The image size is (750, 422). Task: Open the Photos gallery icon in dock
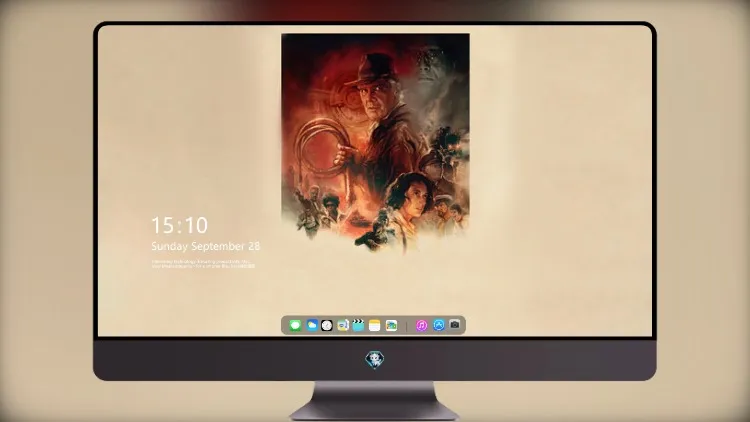click(x=391, y=325)
